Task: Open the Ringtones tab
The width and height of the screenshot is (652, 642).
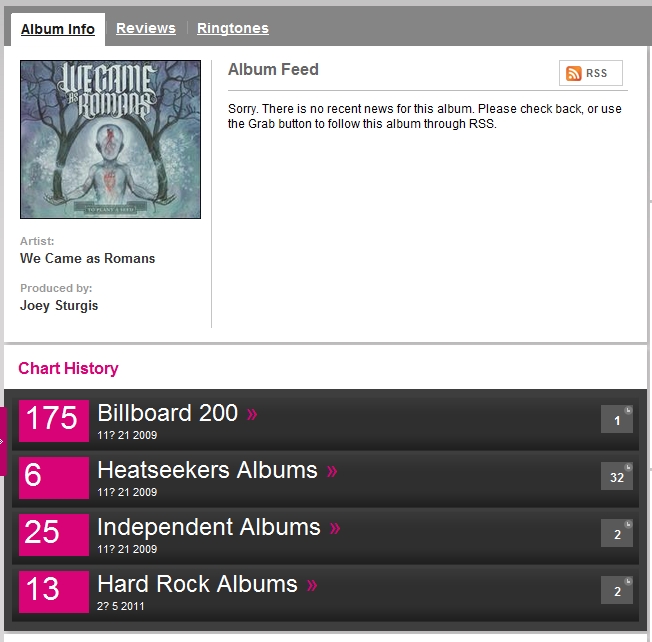Action: 233,28
